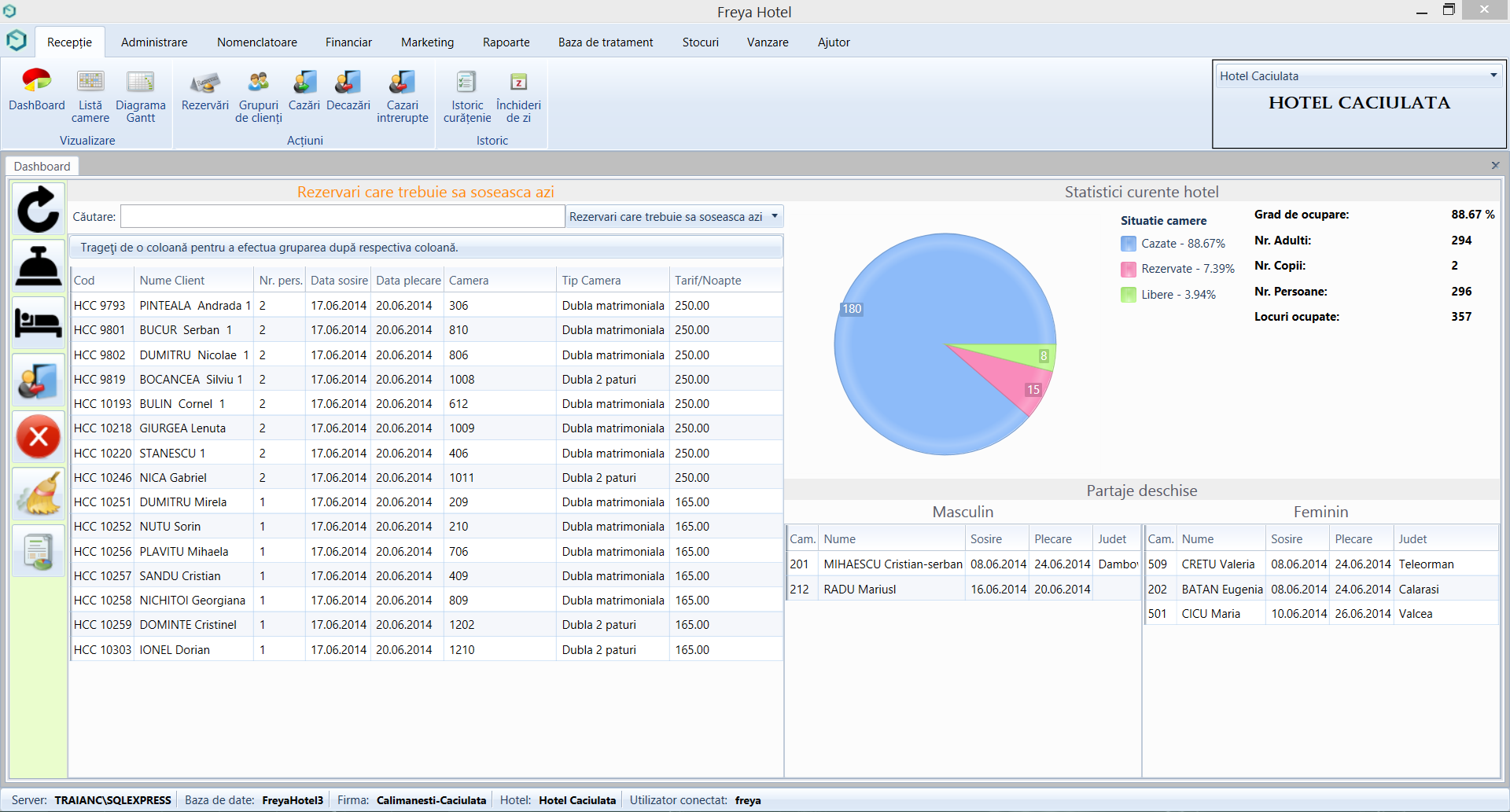
Task: Click the blue Cazate legend swatch
Action: [1129, 244]
